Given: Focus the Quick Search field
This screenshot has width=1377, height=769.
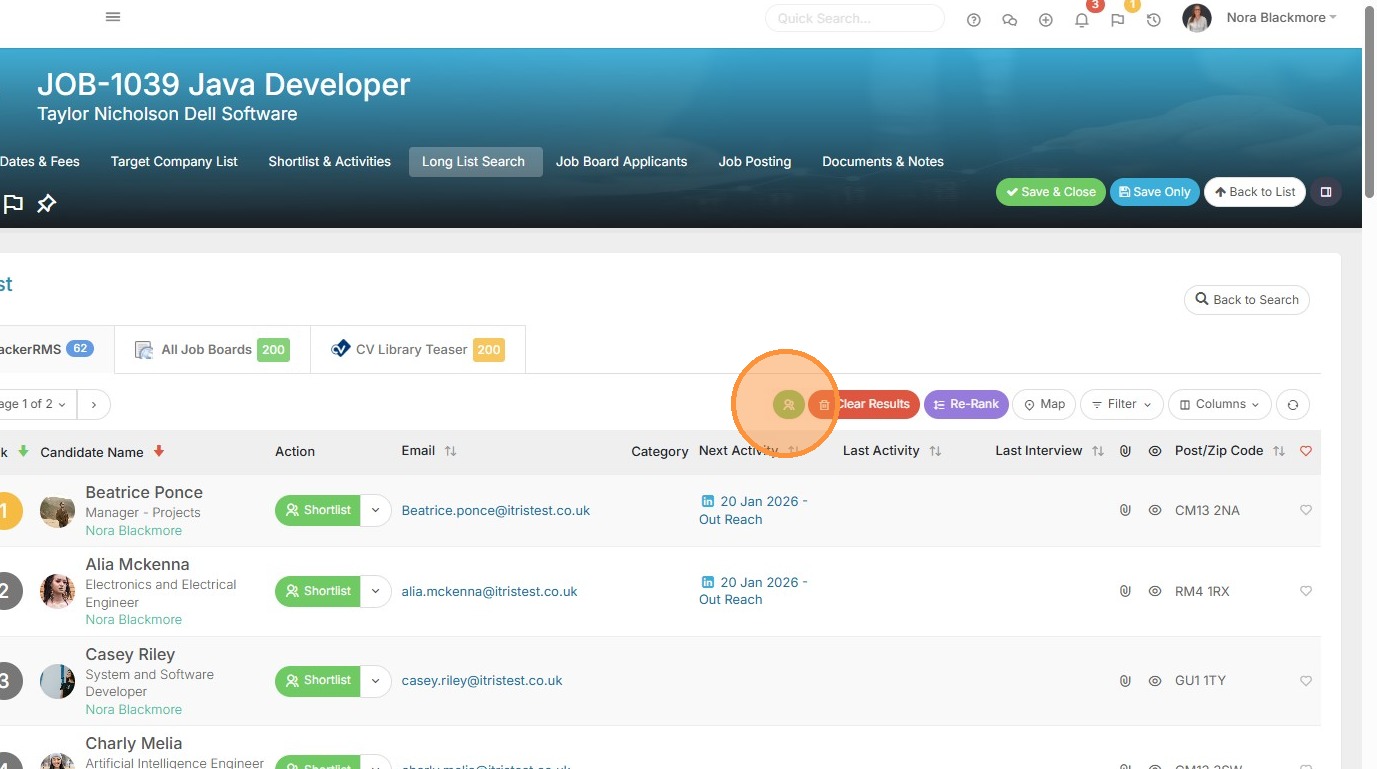Looking at the screenshot, I should (855, 18).
